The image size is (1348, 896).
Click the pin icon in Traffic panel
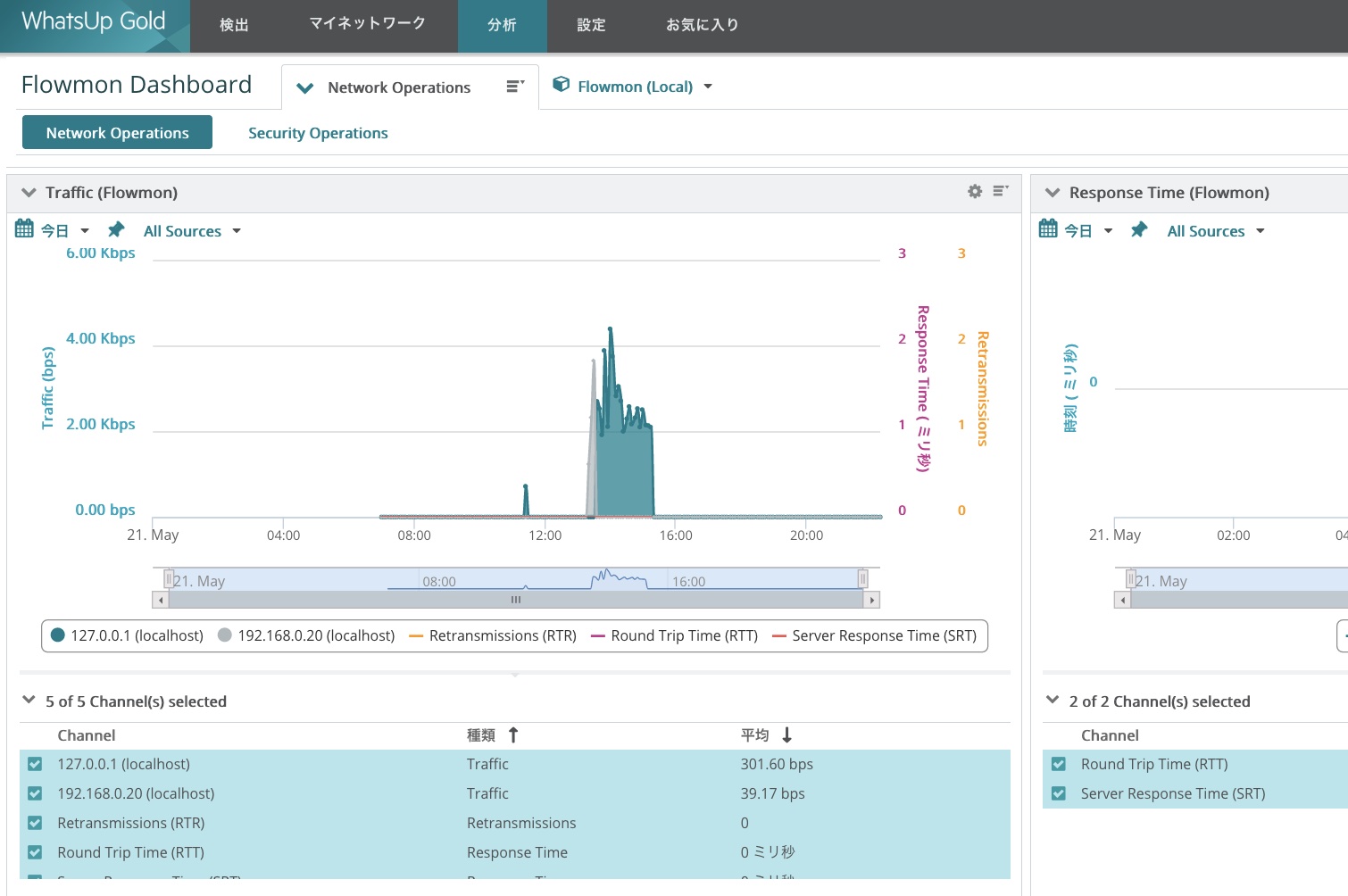point(116,230)
